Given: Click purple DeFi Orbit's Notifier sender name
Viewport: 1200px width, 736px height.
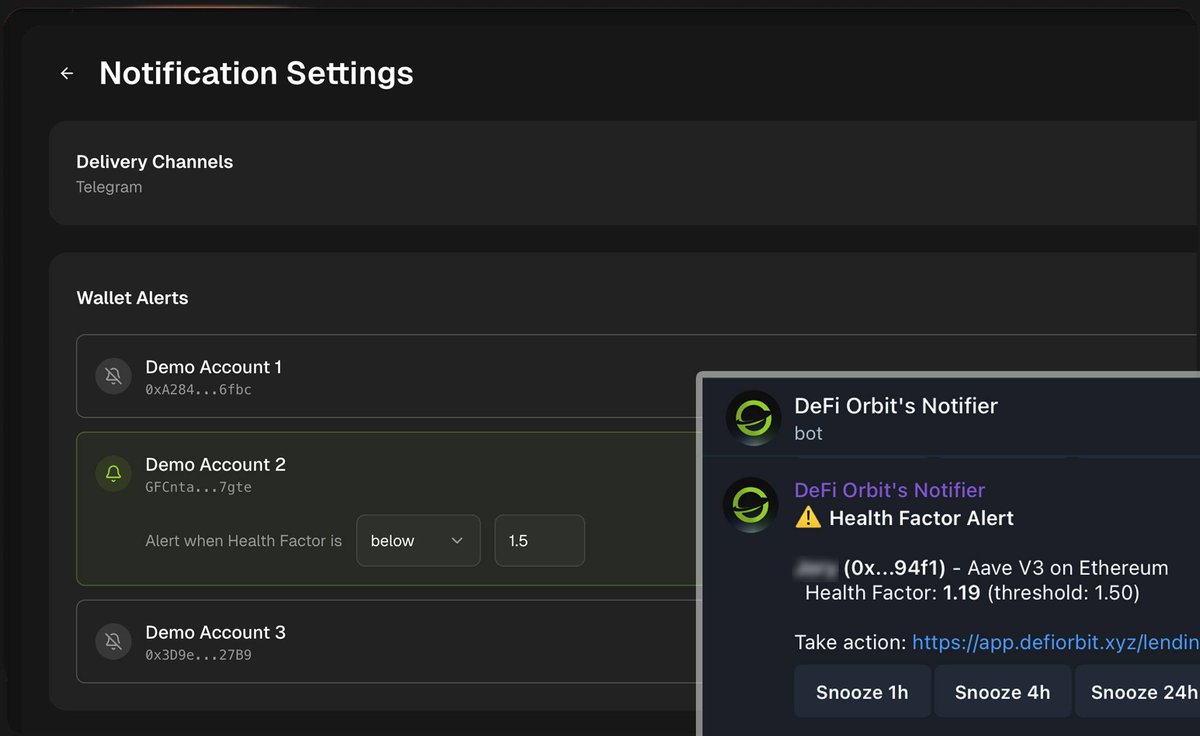Looking at the screenshot, I should (x=890, y=490).
